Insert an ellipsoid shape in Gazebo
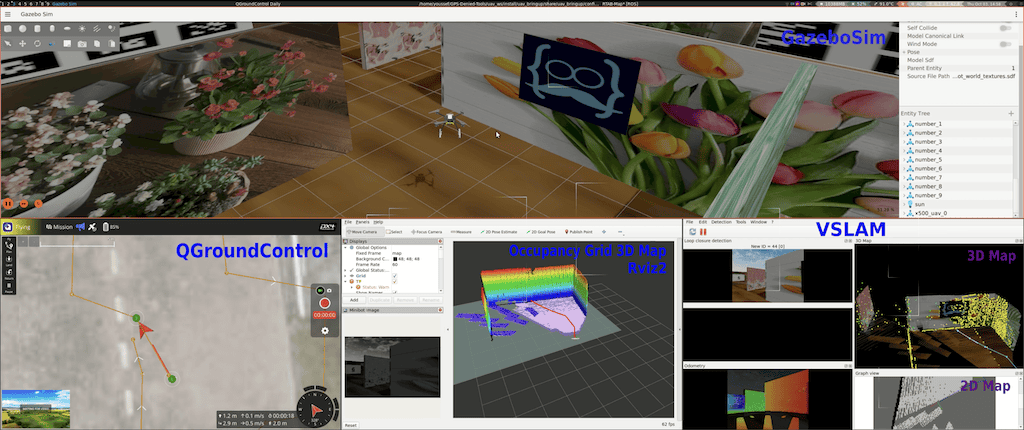This screenshot has height=430, width=1024. (67, 29)
